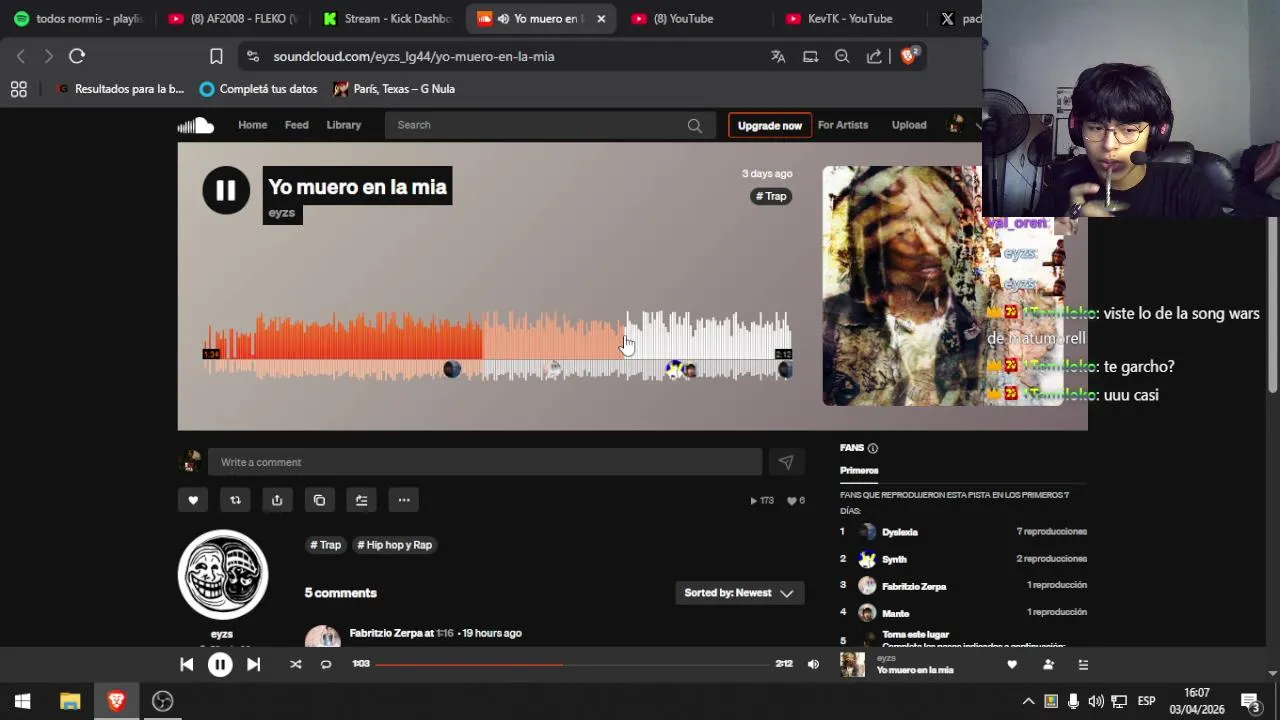
Task: Open the Mante fan profile
Action: point(896,613)
